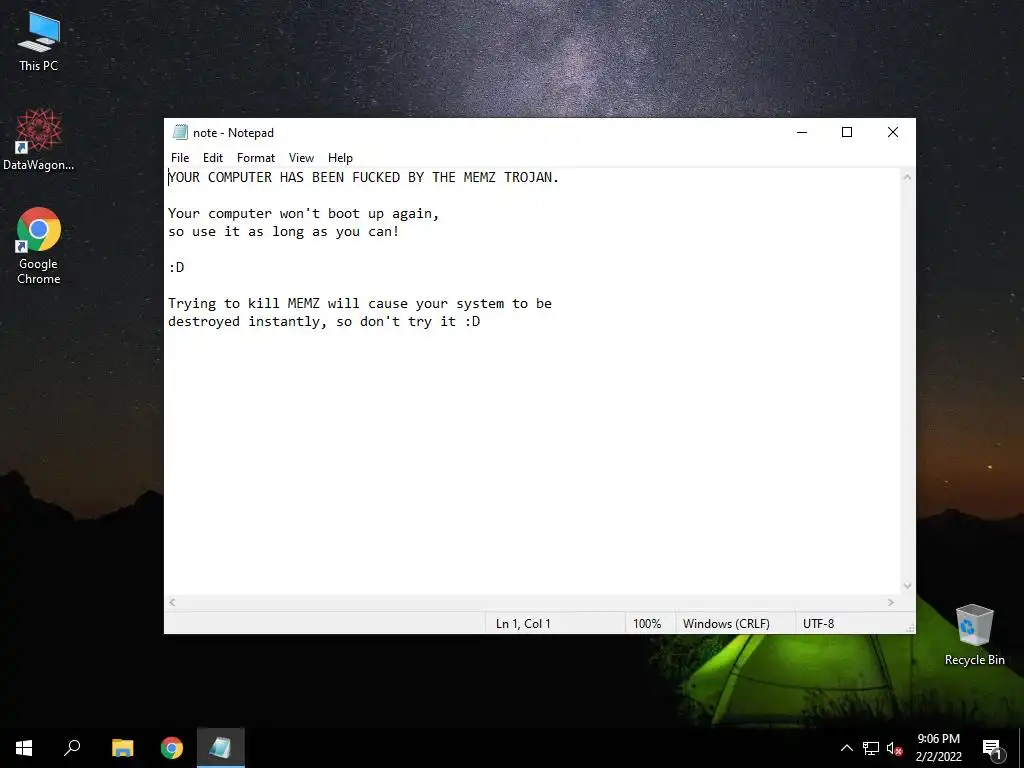Open the View menu in Notepad
Image resolution: width=1024 pixels, height=768 pixels.
point(301,158)
